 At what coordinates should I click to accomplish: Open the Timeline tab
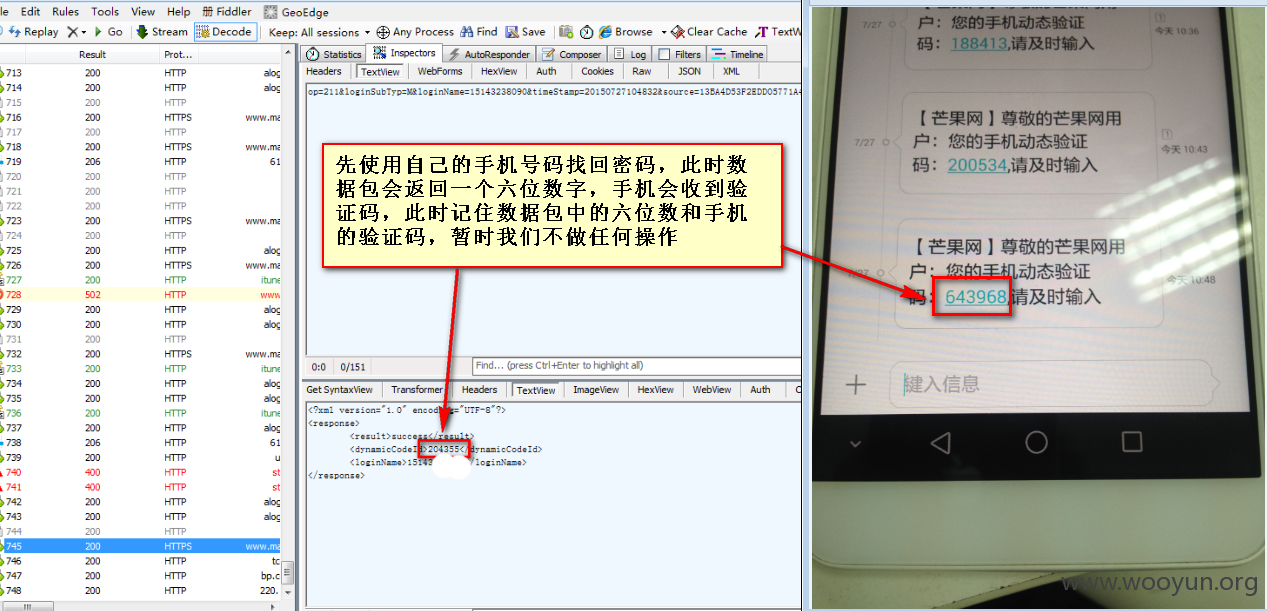coord(738,54)
